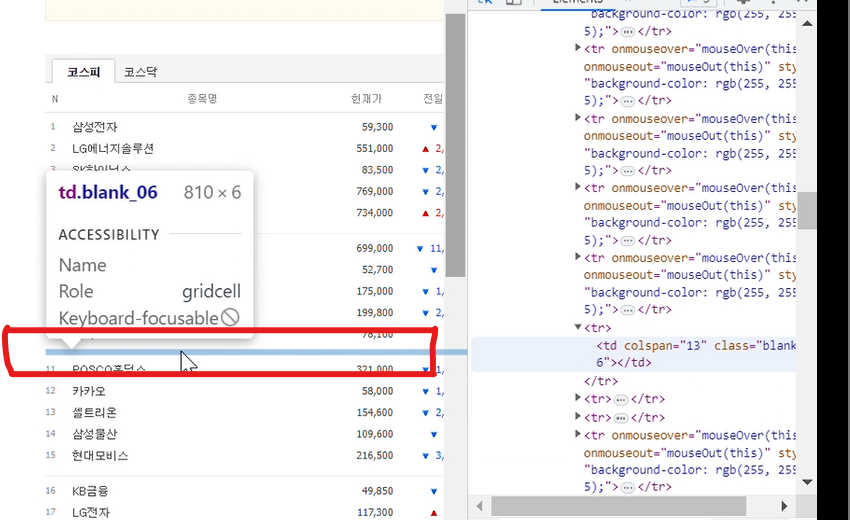Select the price 109,600 cell
850x520 pixels.
pyautogui.click(x=375, y=434)
